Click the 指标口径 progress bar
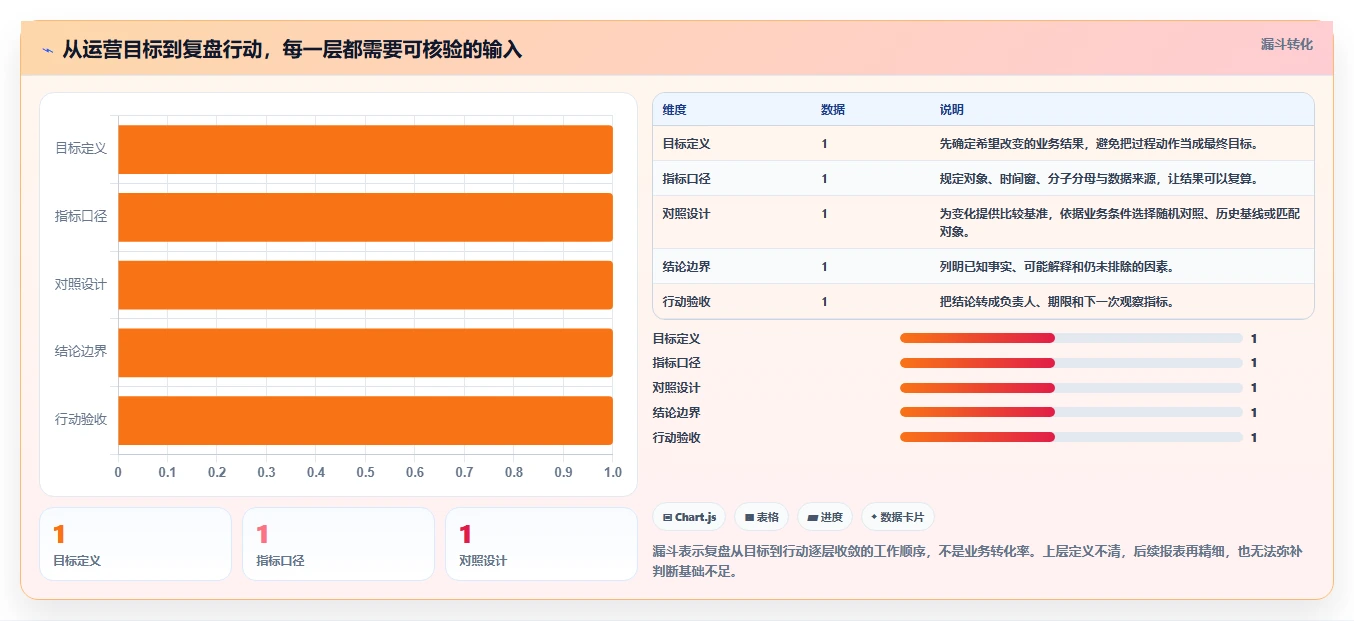This screenshot has height=621, width=1354. [x=1071, y=363]
